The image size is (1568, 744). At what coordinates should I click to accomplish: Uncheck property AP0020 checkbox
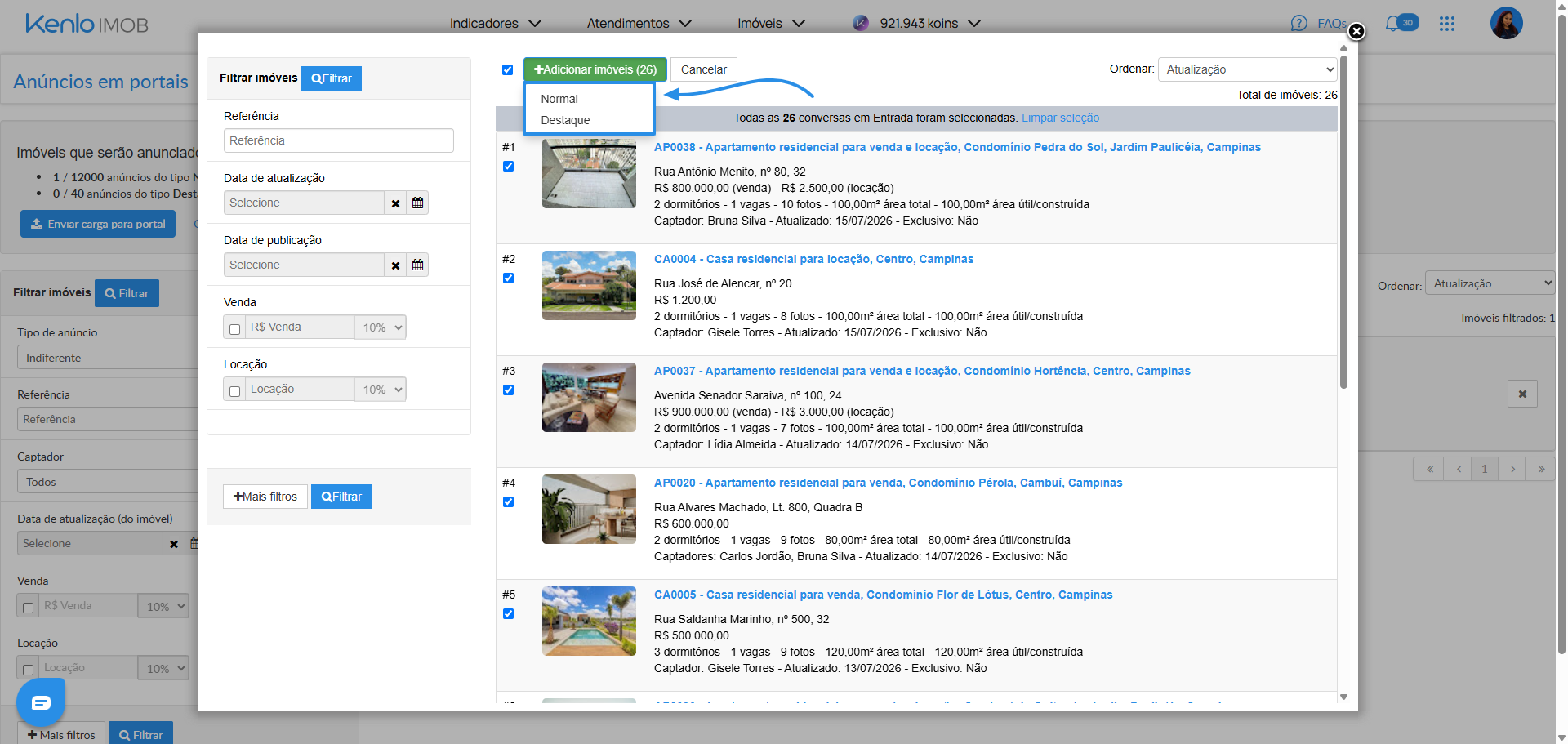[508, 501]
